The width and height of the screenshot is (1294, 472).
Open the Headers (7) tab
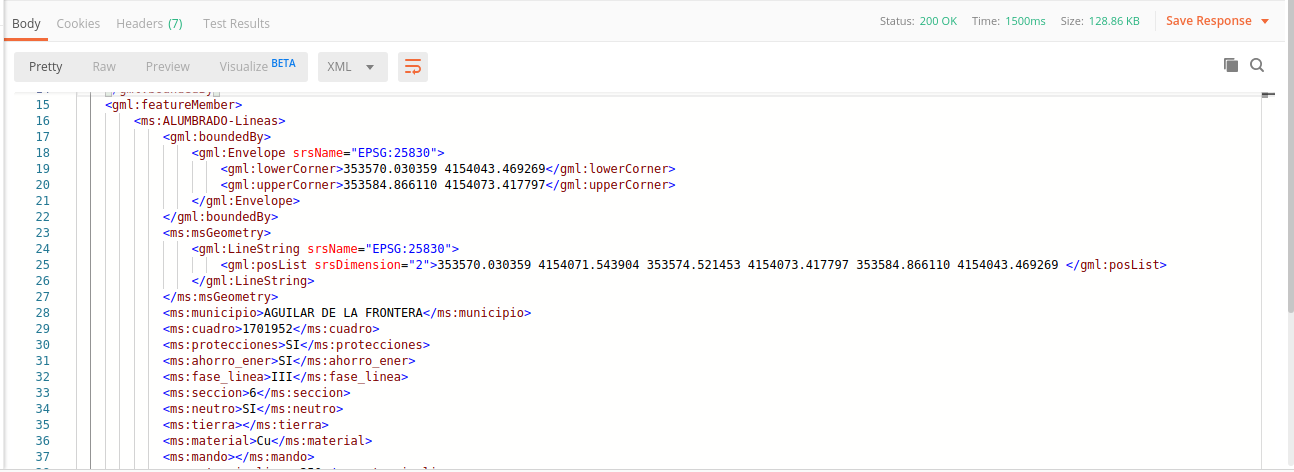coord(149,23)
